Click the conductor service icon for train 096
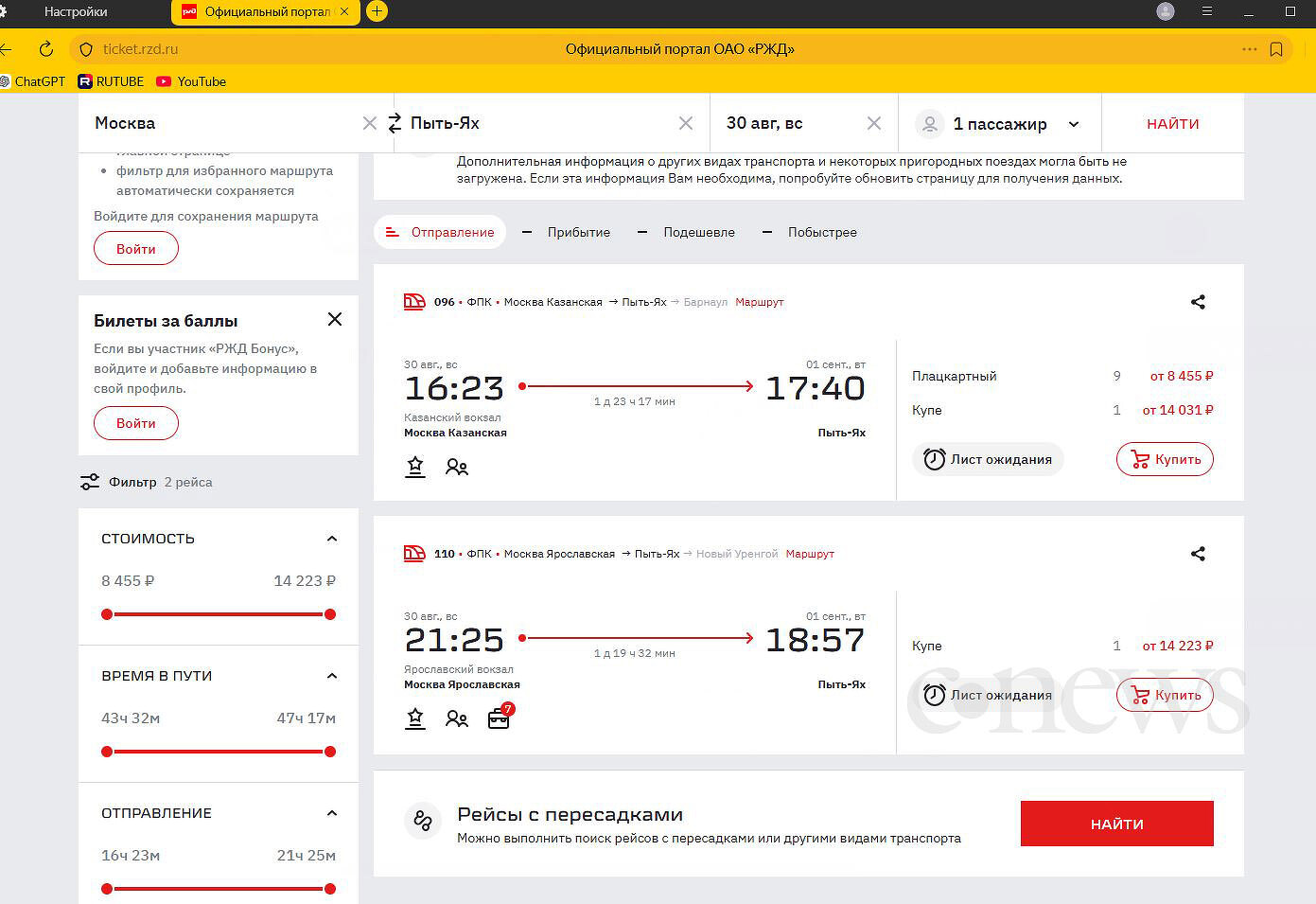 pyautogui.click(x=415, y=467)
